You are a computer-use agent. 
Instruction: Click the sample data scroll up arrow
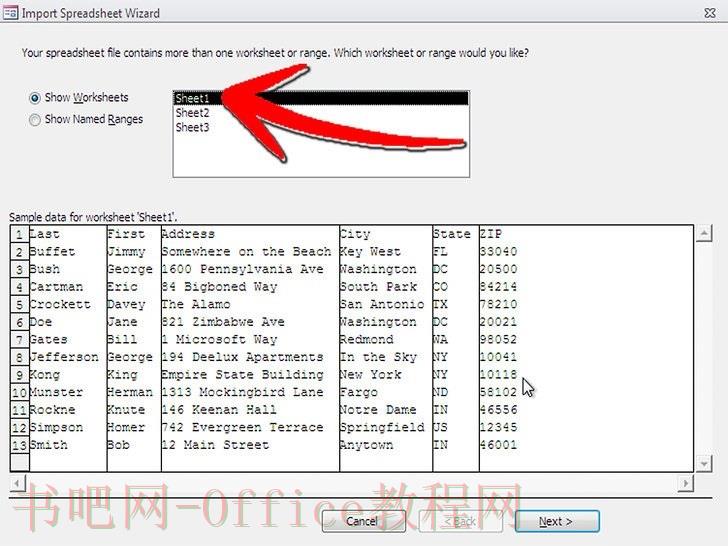pos(704,233)
